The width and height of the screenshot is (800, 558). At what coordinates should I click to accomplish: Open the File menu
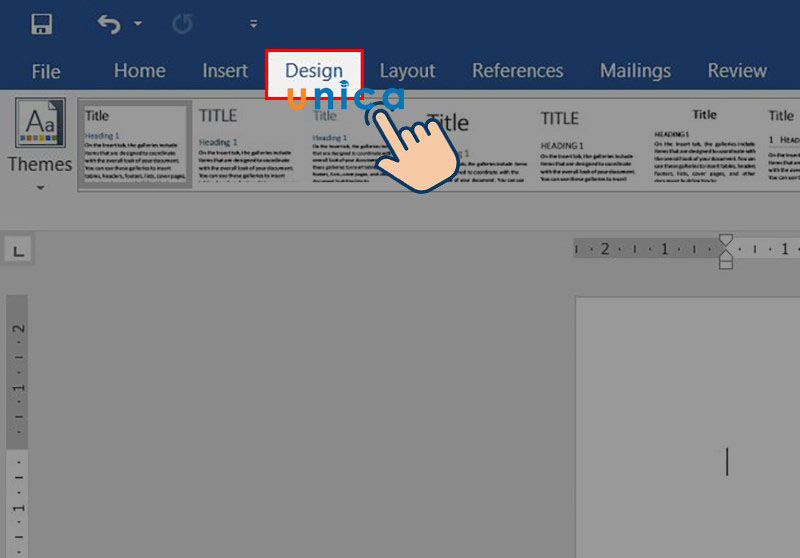tap(46, 71)
